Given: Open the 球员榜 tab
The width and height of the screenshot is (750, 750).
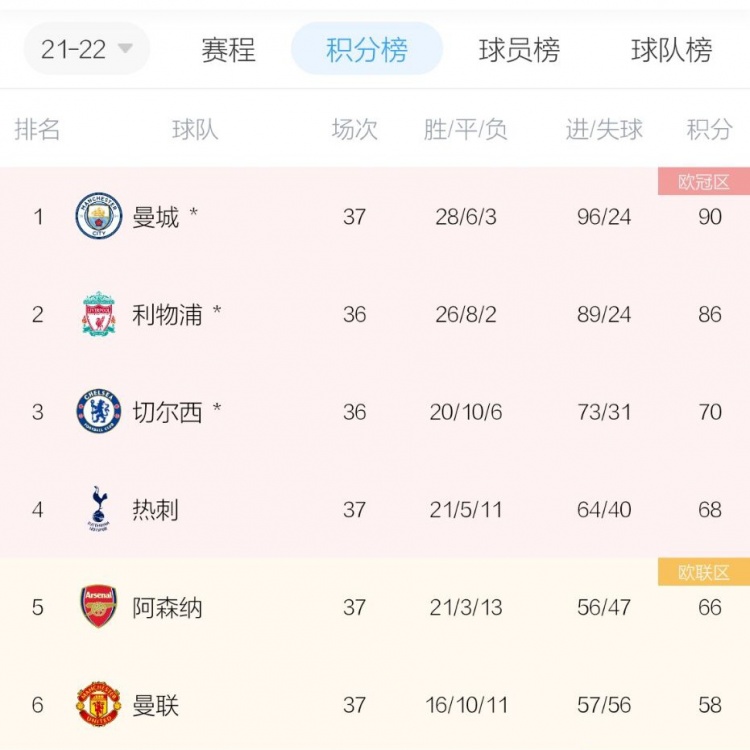Looking at the screenshot, I should coord(519,50).
